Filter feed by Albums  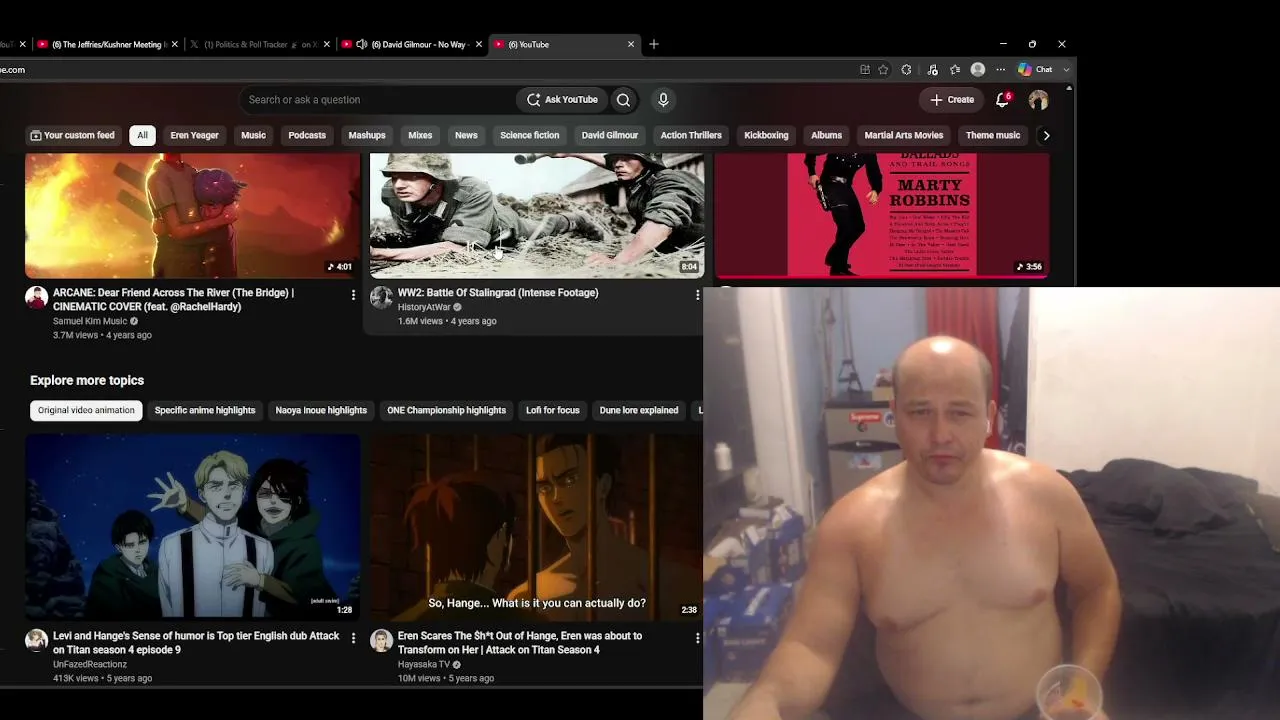point(826,135)
